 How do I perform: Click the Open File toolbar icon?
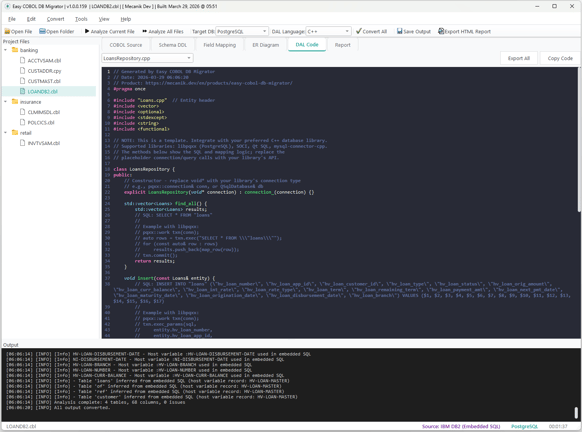[x=7, y=32]
